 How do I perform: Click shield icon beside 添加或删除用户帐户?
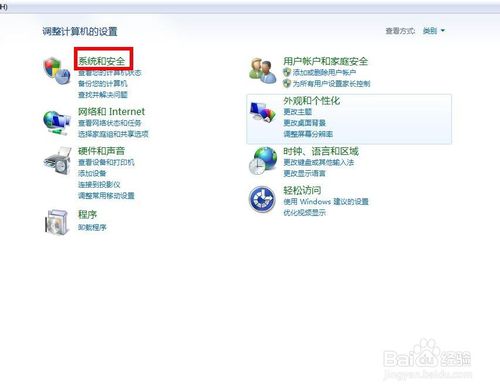click(x=287, y=72)
